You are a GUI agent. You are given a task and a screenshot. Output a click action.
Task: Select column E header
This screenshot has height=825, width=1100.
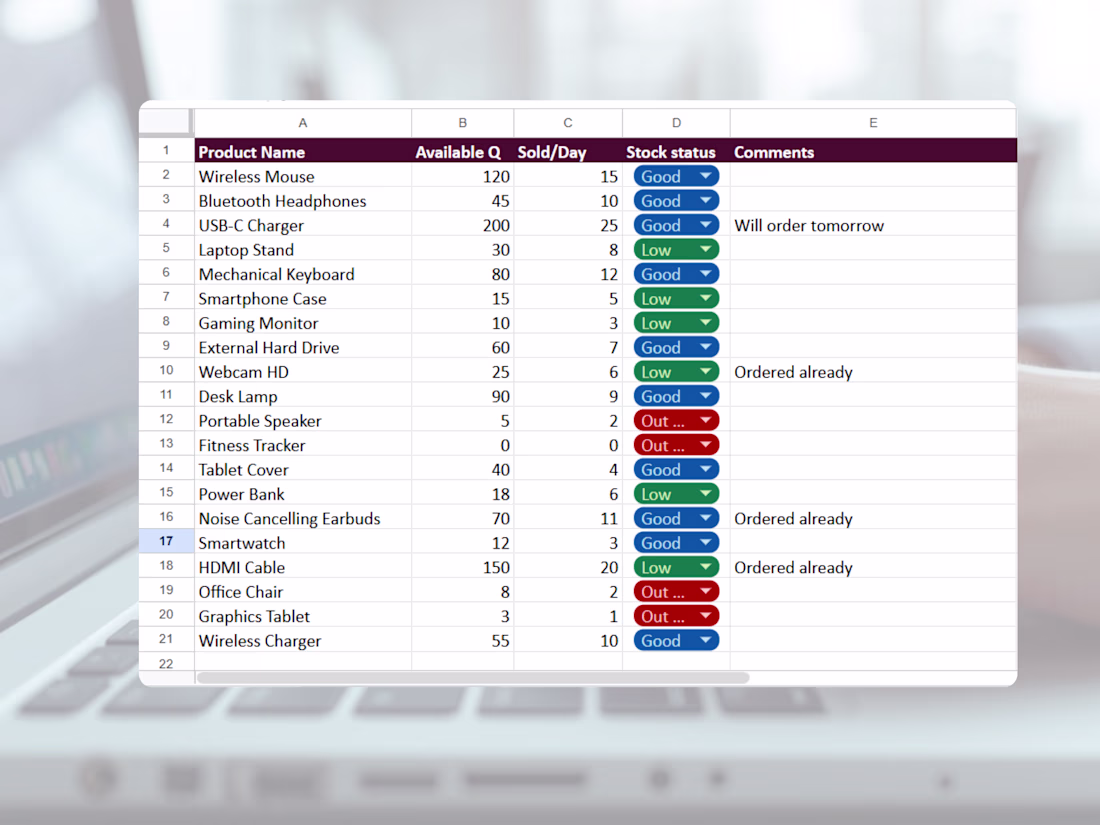tap(873, 123)
